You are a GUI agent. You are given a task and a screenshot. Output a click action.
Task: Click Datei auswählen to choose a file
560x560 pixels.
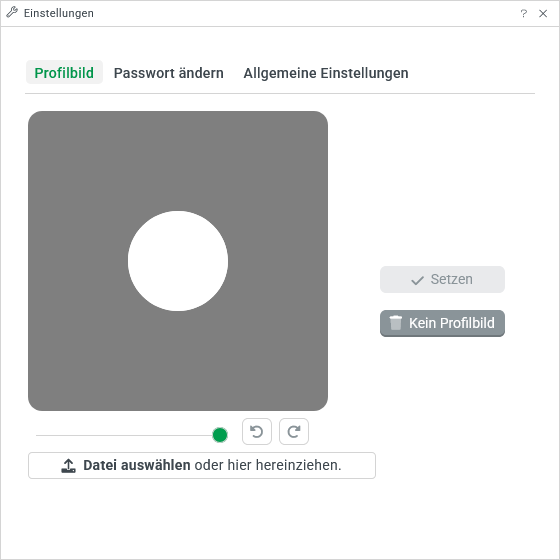coord(136,465)
